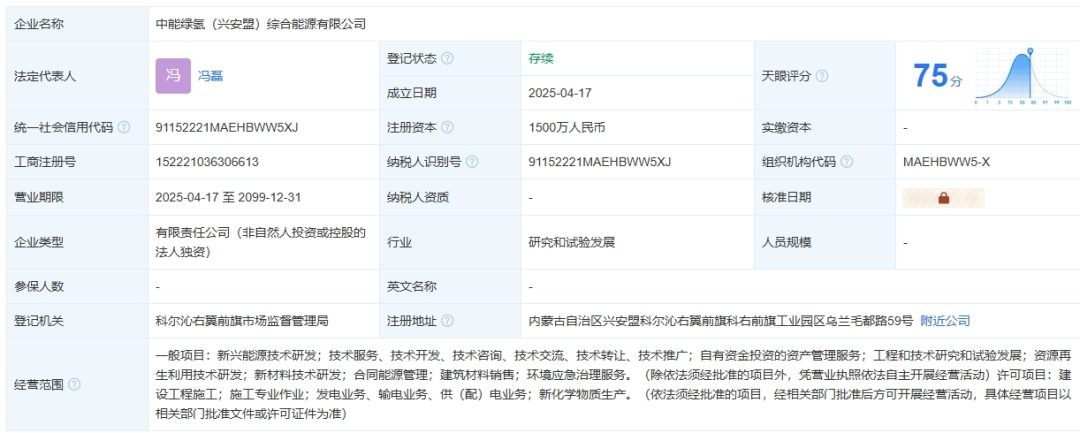Viewport: 1080px width, 433px height.
Task: Click the 工商注册号 label cell
Action: point(77,162)
